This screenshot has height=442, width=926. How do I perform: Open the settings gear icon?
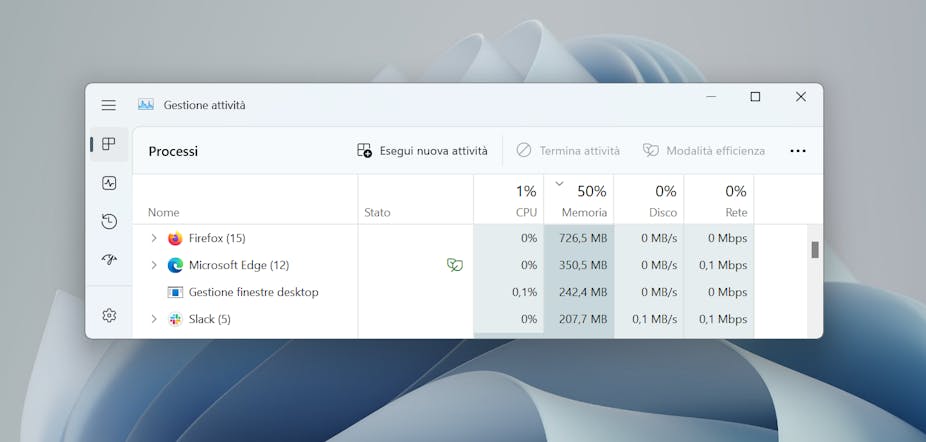click(109, 315)
